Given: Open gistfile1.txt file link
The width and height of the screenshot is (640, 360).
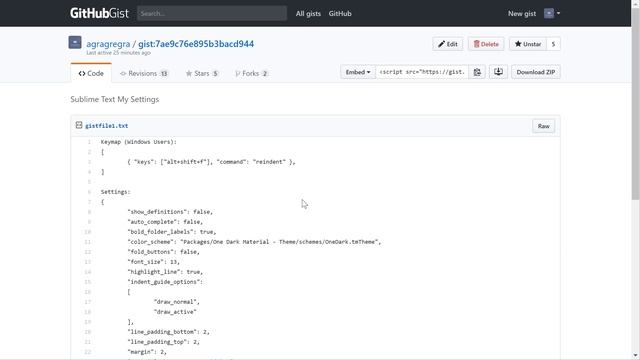Looking at the screenshot, I should pyautogui.click(x=107, y=126).
